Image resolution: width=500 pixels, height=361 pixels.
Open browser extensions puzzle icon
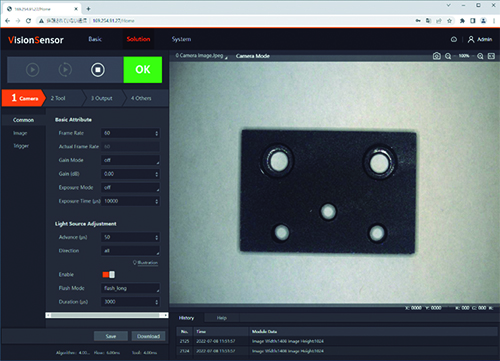coord(462,21)
